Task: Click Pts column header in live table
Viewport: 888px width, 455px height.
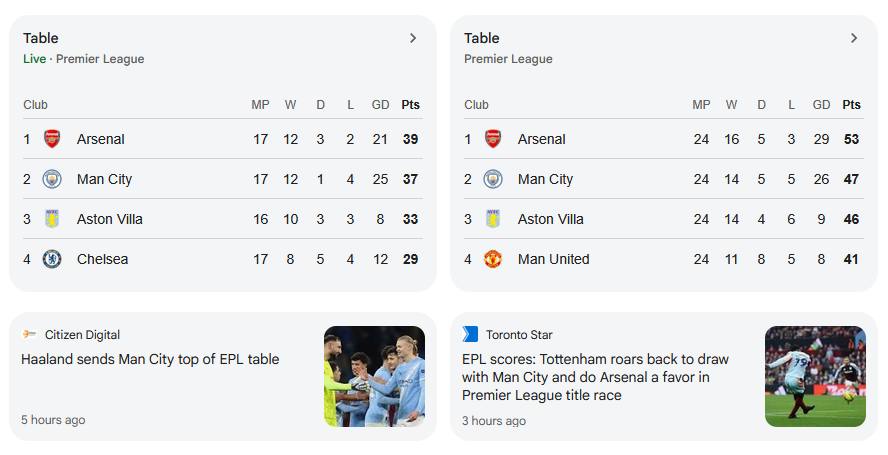Action: [x=410, y=105]
